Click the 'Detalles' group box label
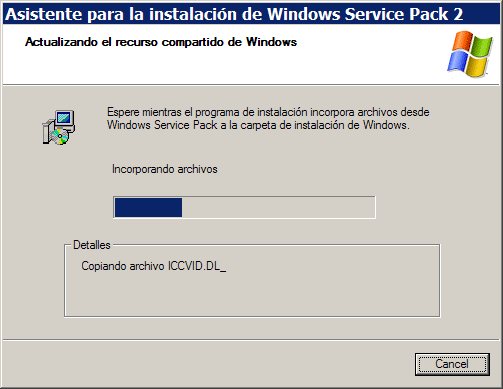The width and height of the screenshot is (503, 389). click(92, 245)
